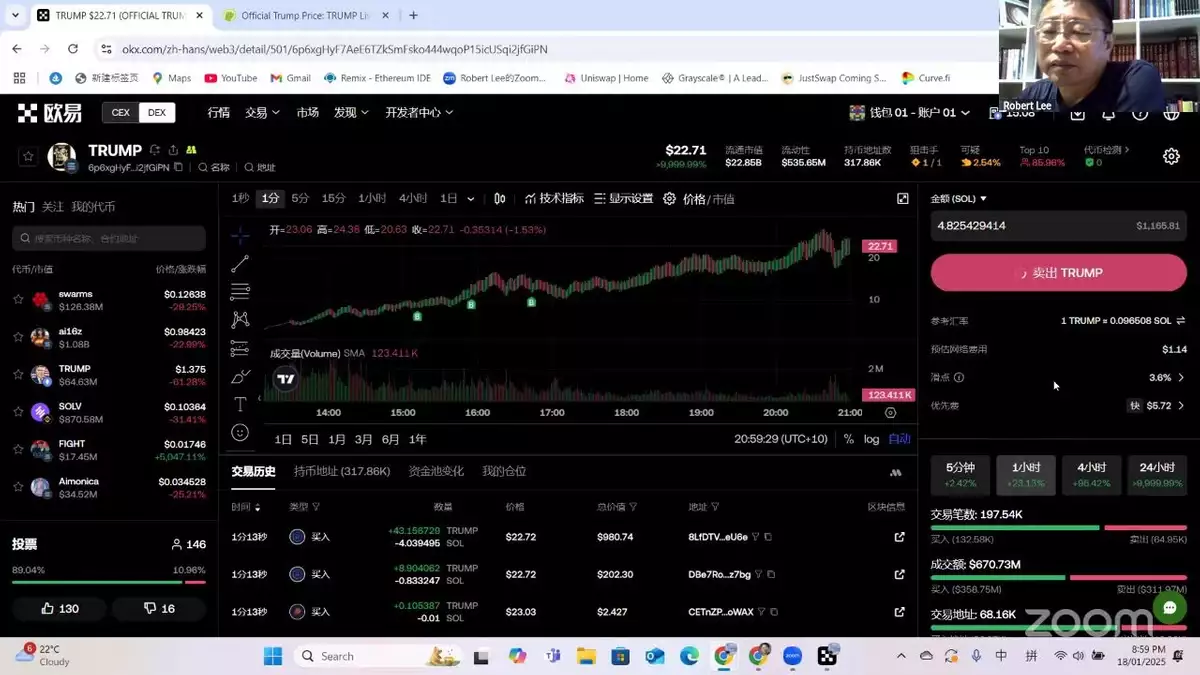Viewport: 1200px width, 675px height.
Task: Open the FIGHT token row
Action: click(x=109, y=450)
